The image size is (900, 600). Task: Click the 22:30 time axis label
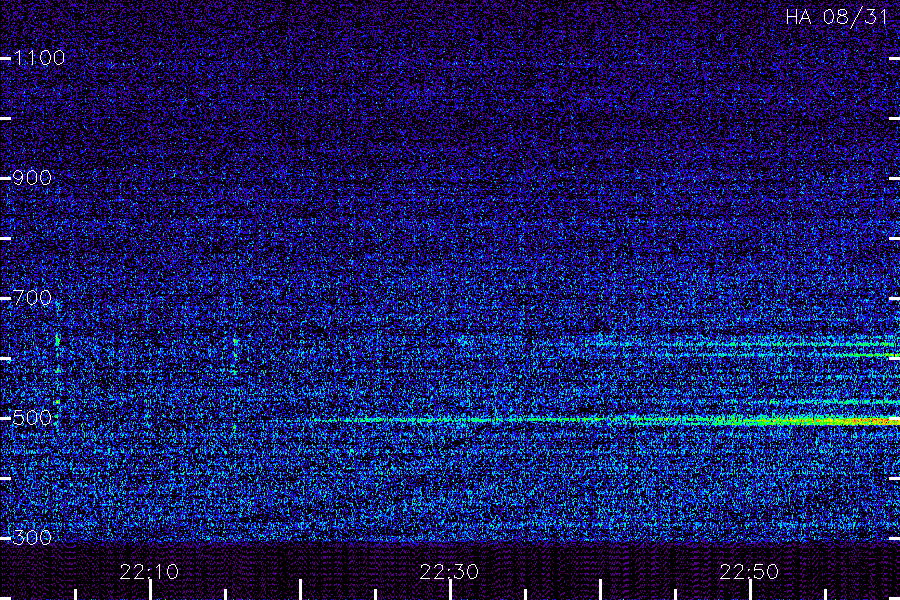pyautogui.click(x=449, y=572)
